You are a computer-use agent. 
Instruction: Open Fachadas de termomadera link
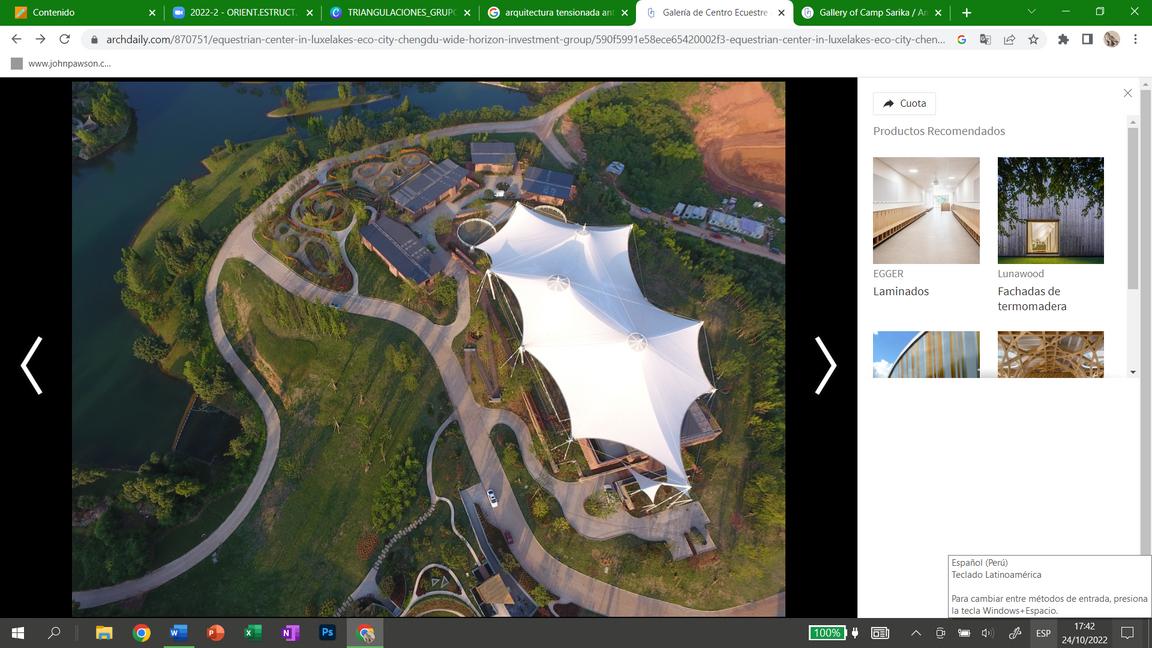point(1032,299)
